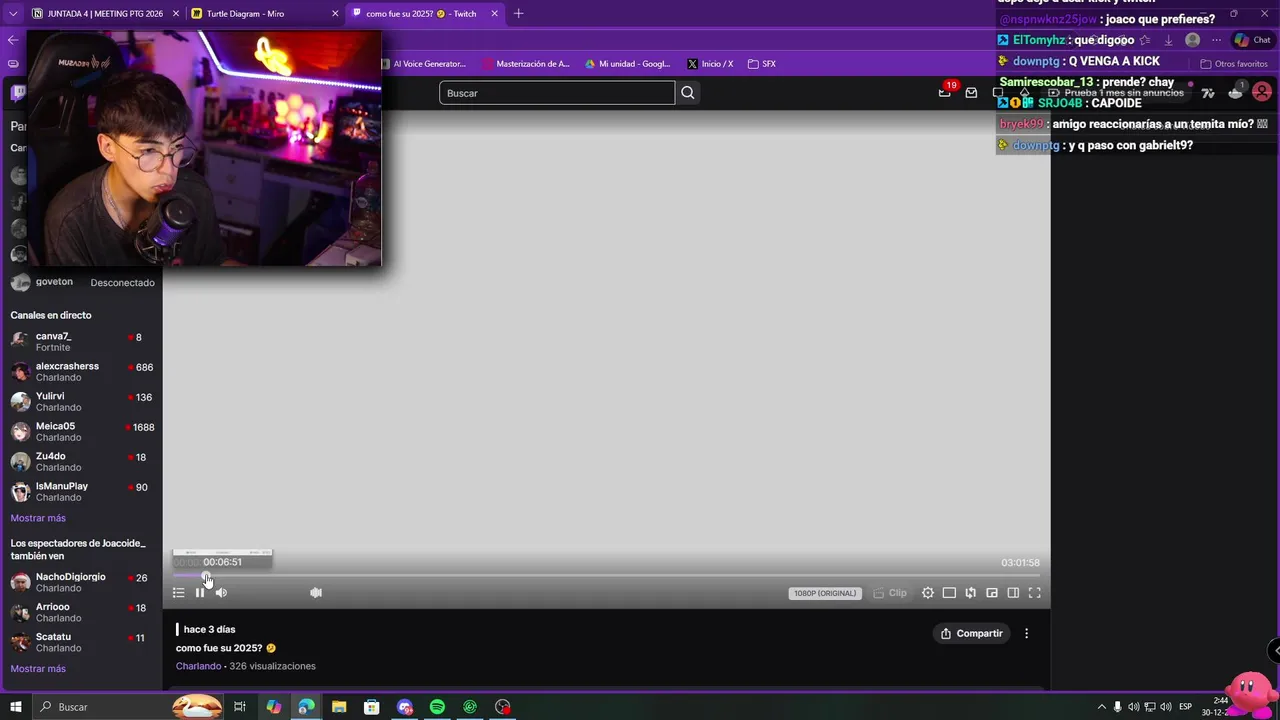Open Spotify from the taskbar
This screenshot has width=1280, height=720.
tap(437, 707)
